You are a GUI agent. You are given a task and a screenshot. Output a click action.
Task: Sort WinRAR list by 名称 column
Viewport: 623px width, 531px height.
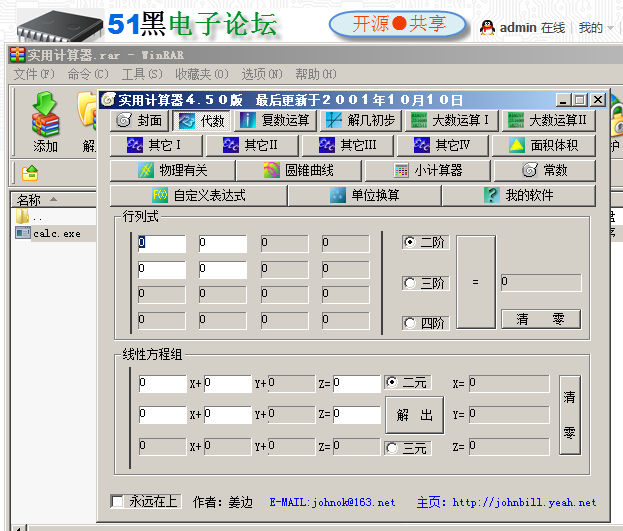(x=54, y=200)
